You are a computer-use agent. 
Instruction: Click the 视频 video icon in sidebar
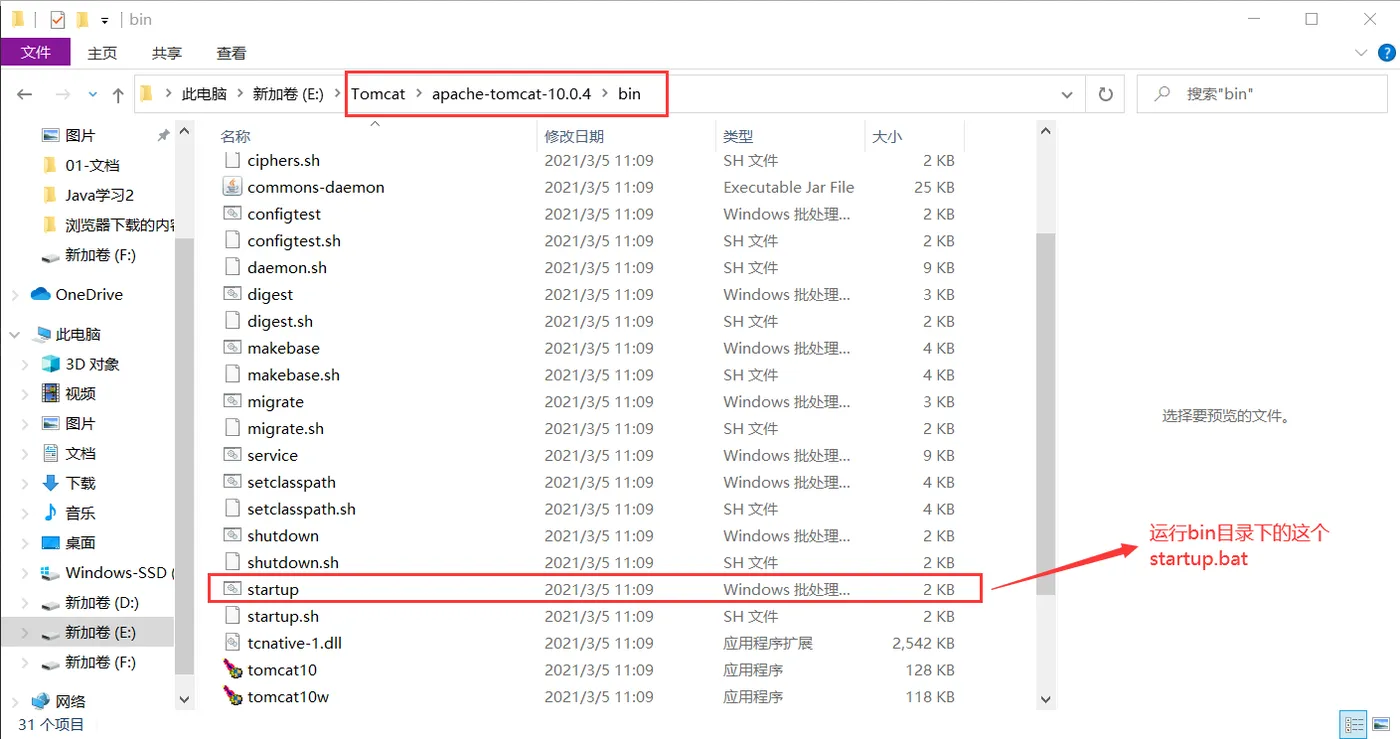coord(50,393)
